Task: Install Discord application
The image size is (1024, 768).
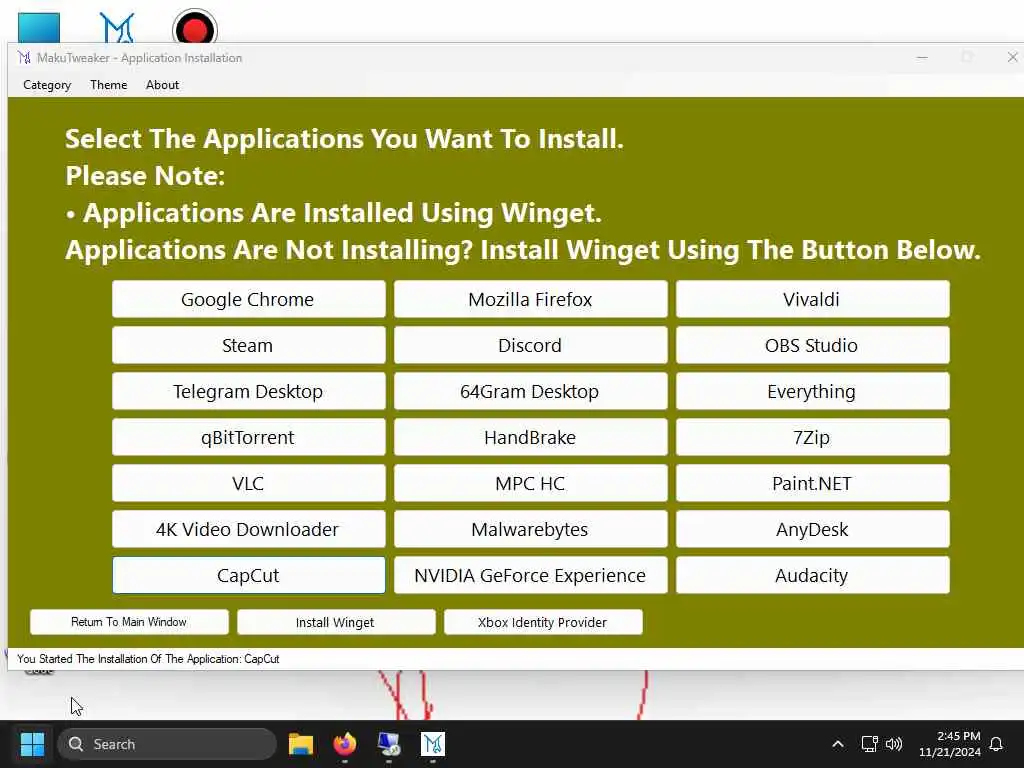Action: coord(530,345)
